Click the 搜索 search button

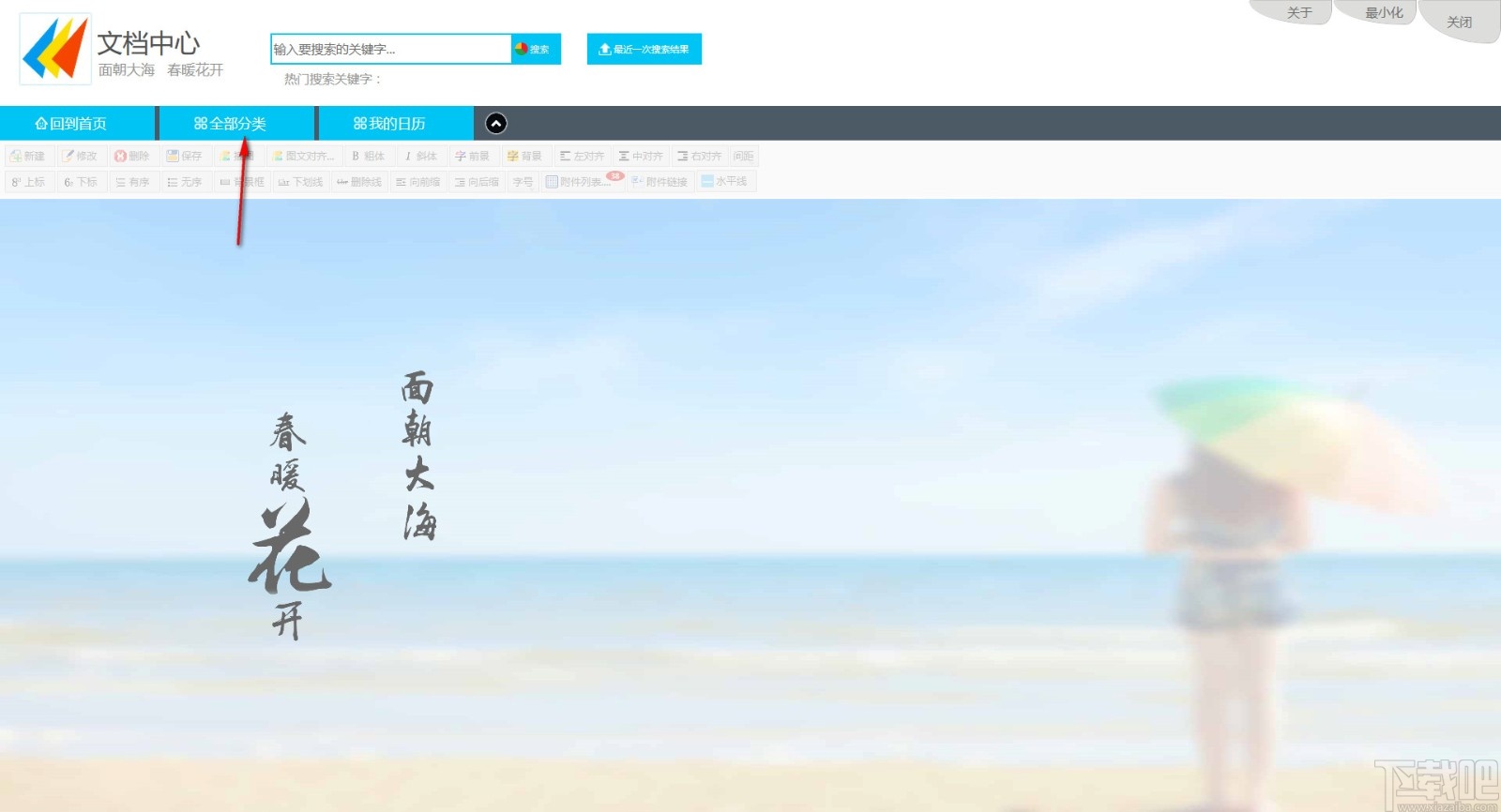tap(536, 49)
